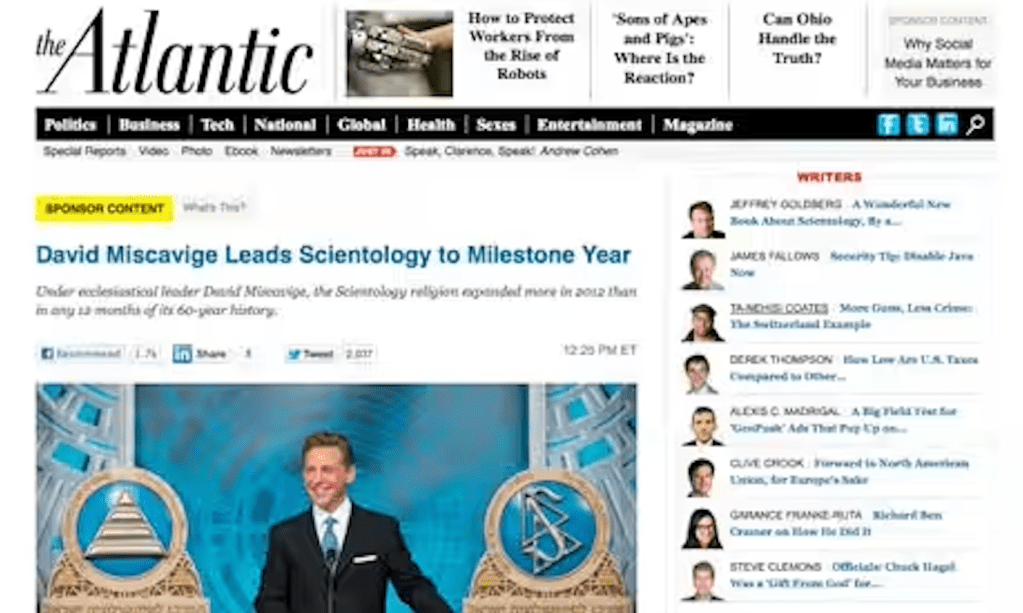Screen dimensions: 1023x613
Task: Click the Atlantic logo
Action: pyautogui.click(x=174, y=53)
